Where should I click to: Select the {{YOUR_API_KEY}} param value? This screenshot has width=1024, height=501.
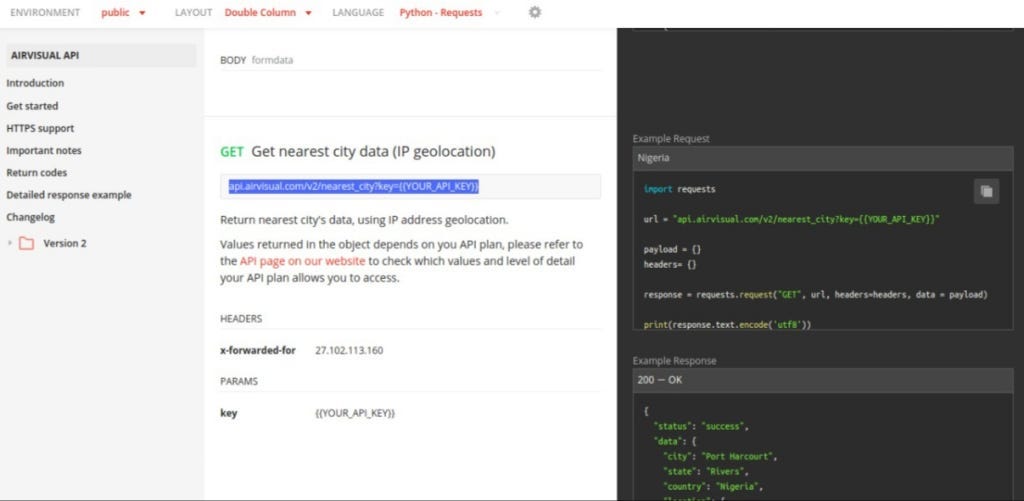tap(355, 413)
